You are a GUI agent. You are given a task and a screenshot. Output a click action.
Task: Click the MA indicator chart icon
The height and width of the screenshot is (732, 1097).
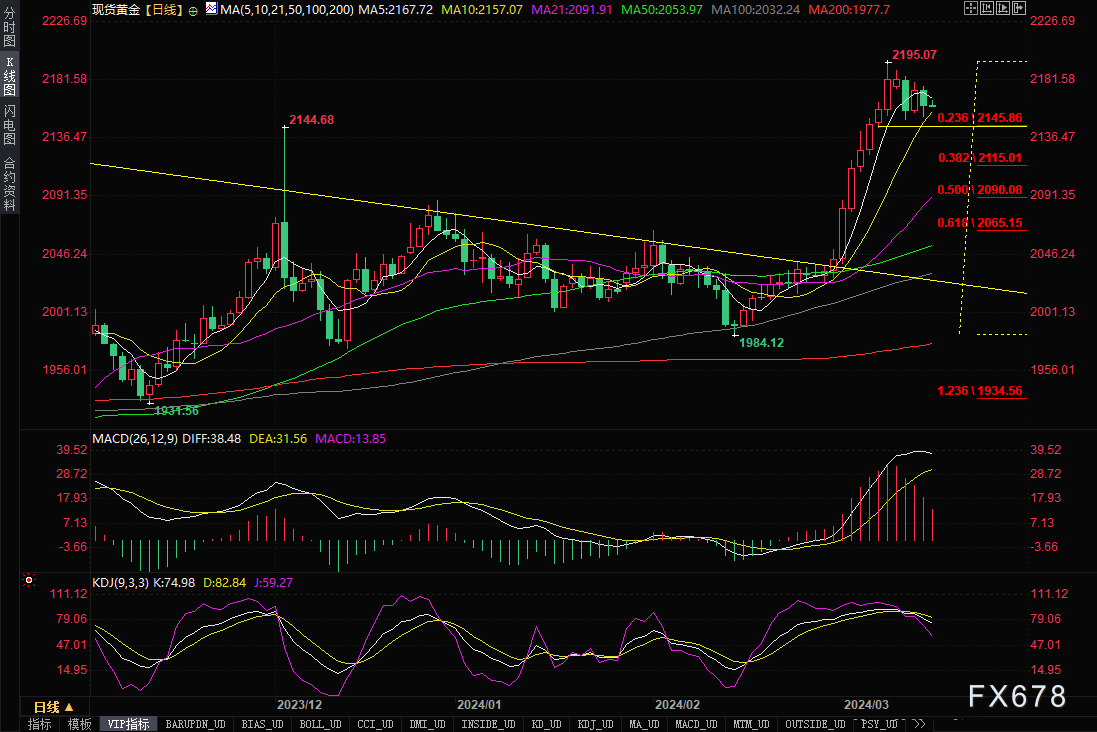[211, 9]
